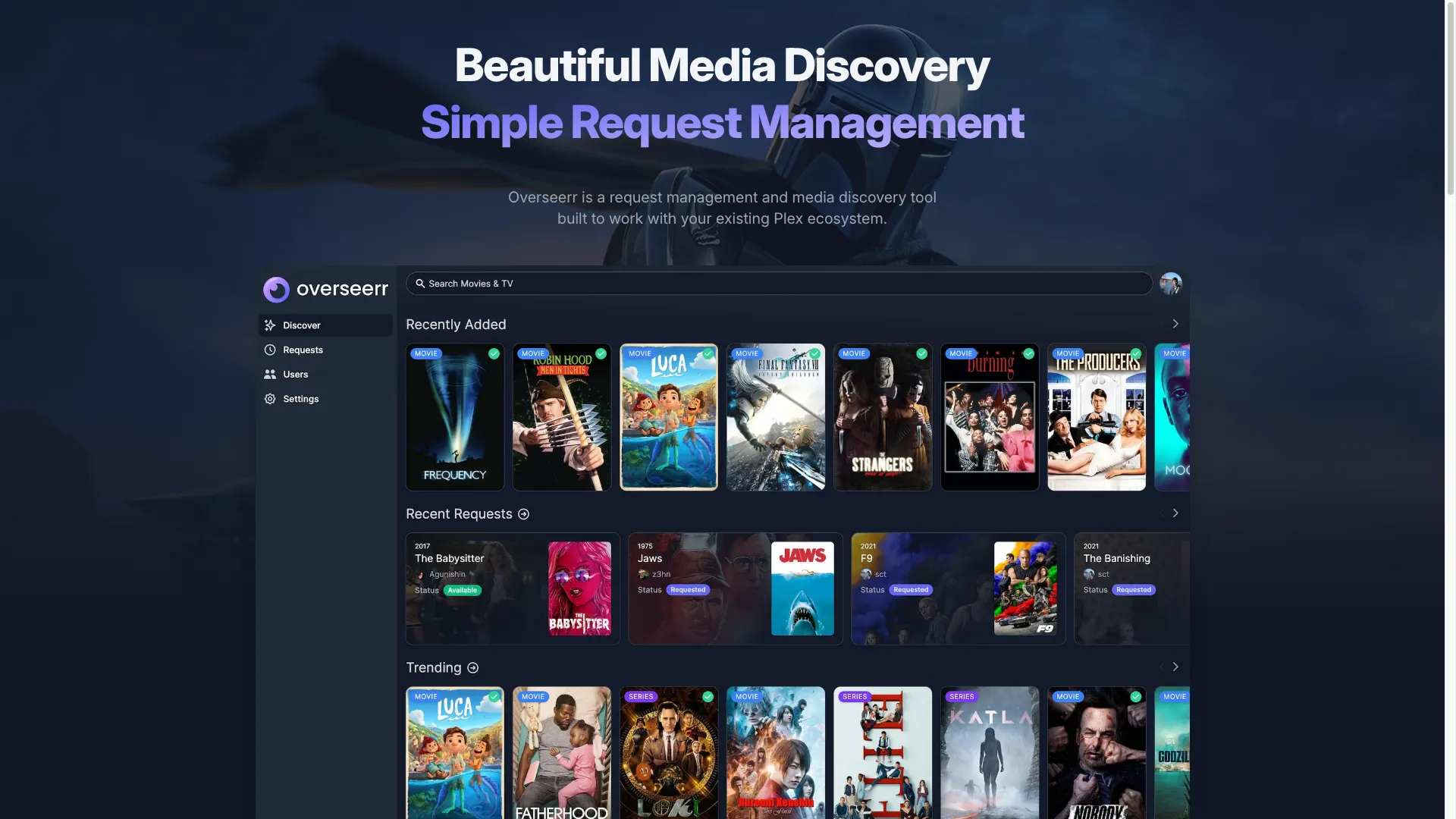This screenshot has width=1456, height=819.
Task: Open Discover via sparkle icon
Action: point(270,325)
